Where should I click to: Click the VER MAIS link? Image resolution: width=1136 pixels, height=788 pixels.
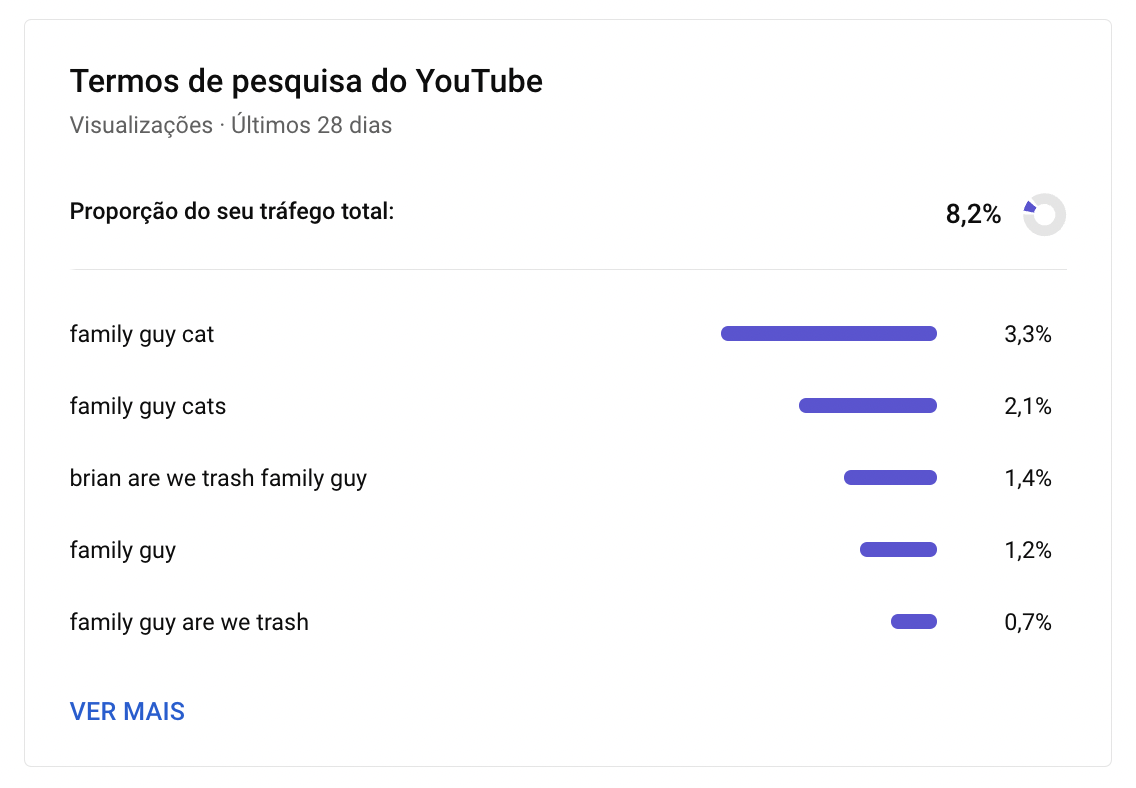pos(127,711)
